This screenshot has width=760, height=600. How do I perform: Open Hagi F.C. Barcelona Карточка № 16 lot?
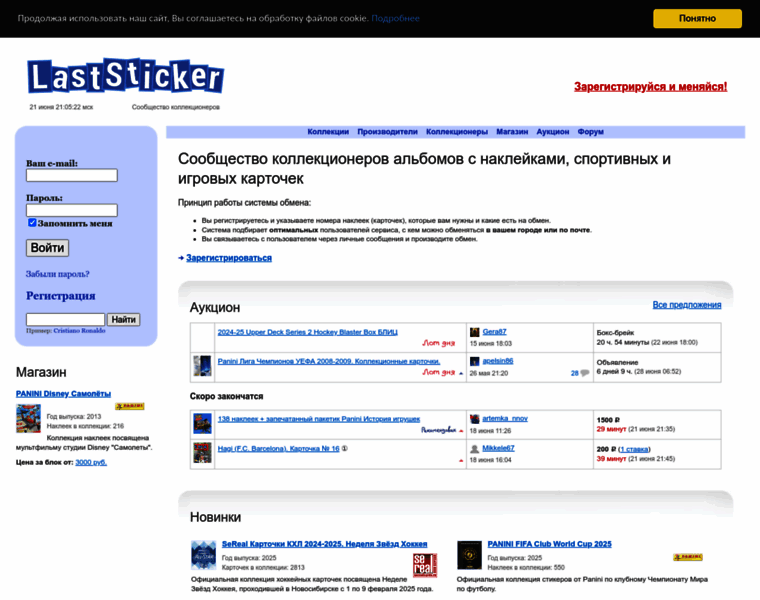278,448
